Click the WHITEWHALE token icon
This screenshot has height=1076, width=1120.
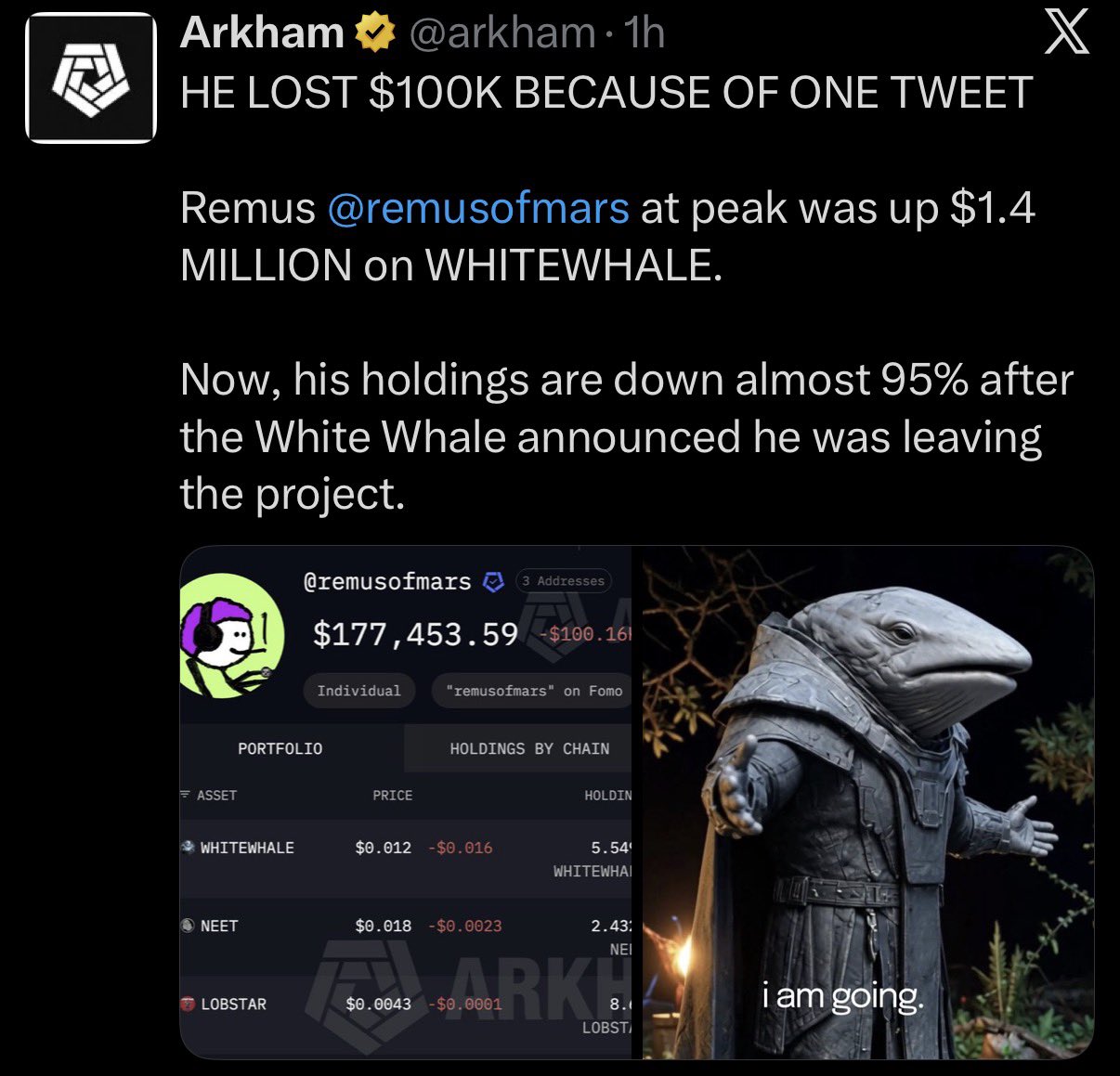(188, 847)
